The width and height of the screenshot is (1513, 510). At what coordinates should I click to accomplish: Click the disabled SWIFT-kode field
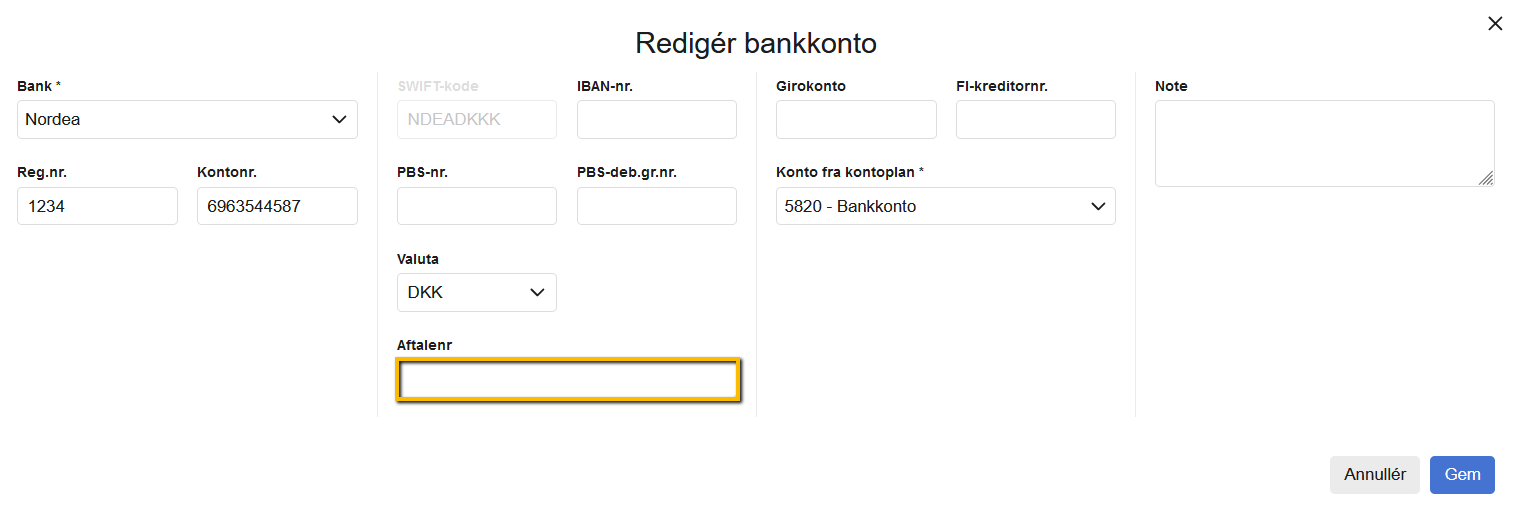pyautogui.click(x=476, y=120)
